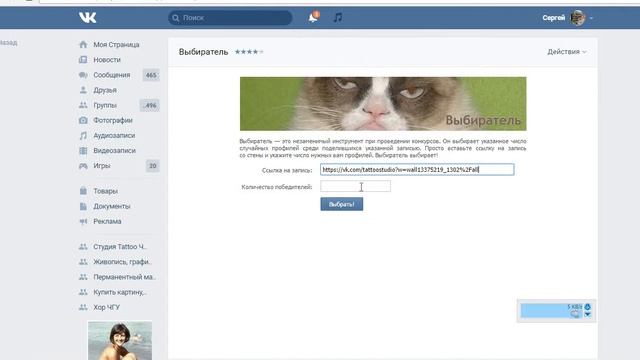The image size is (640, 360).
Task: Click the Студия Tattoo group icon
Action: tap(83, 247)
